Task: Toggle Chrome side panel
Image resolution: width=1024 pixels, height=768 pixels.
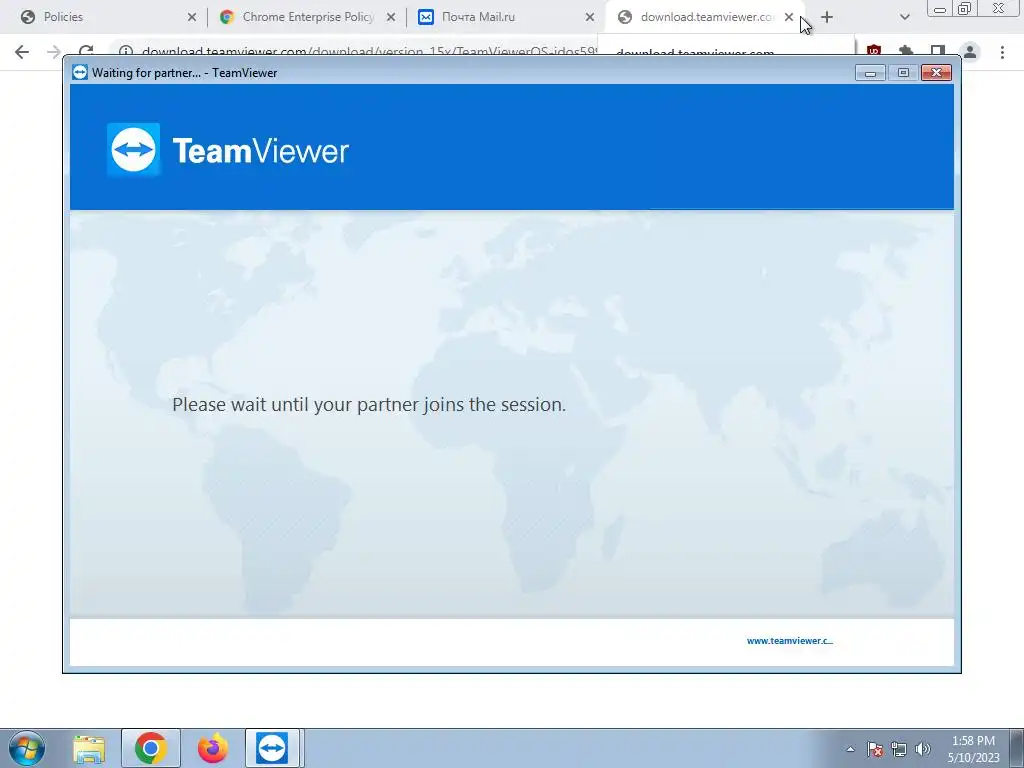Action: click(x=938, y=52)
